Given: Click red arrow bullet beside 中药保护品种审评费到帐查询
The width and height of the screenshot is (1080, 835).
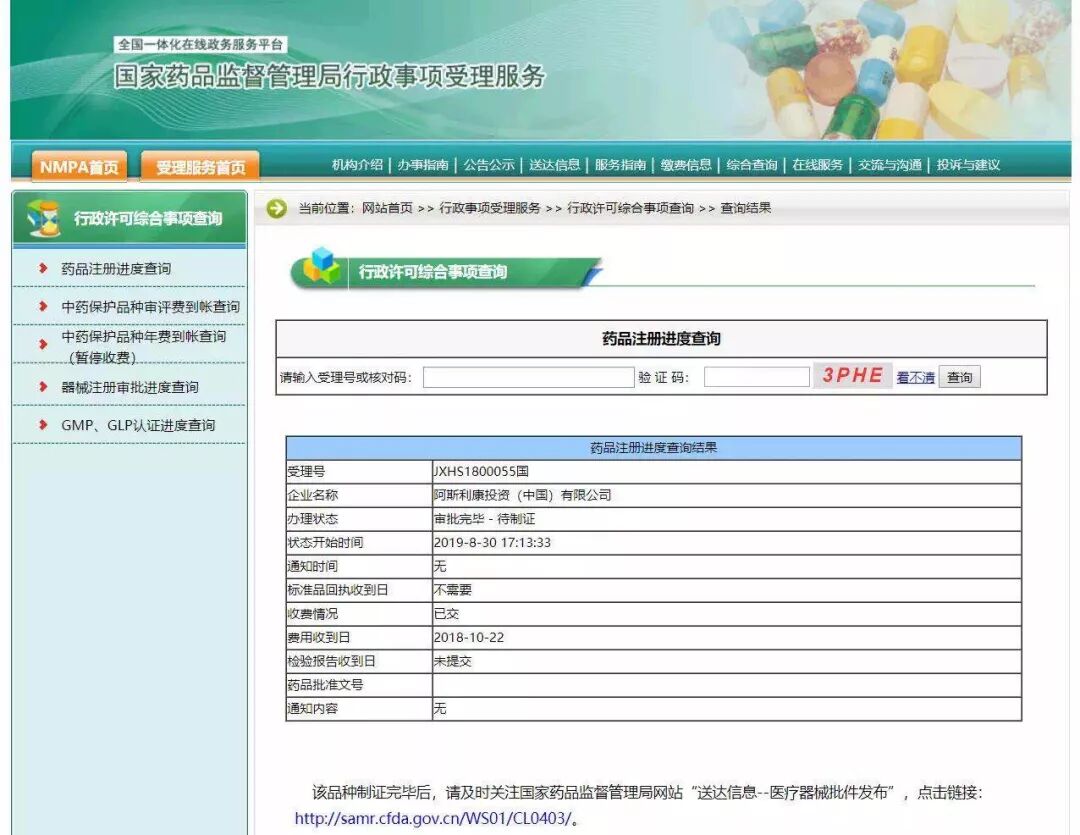Looking at the screenshot, I should [x=43, y=306].
